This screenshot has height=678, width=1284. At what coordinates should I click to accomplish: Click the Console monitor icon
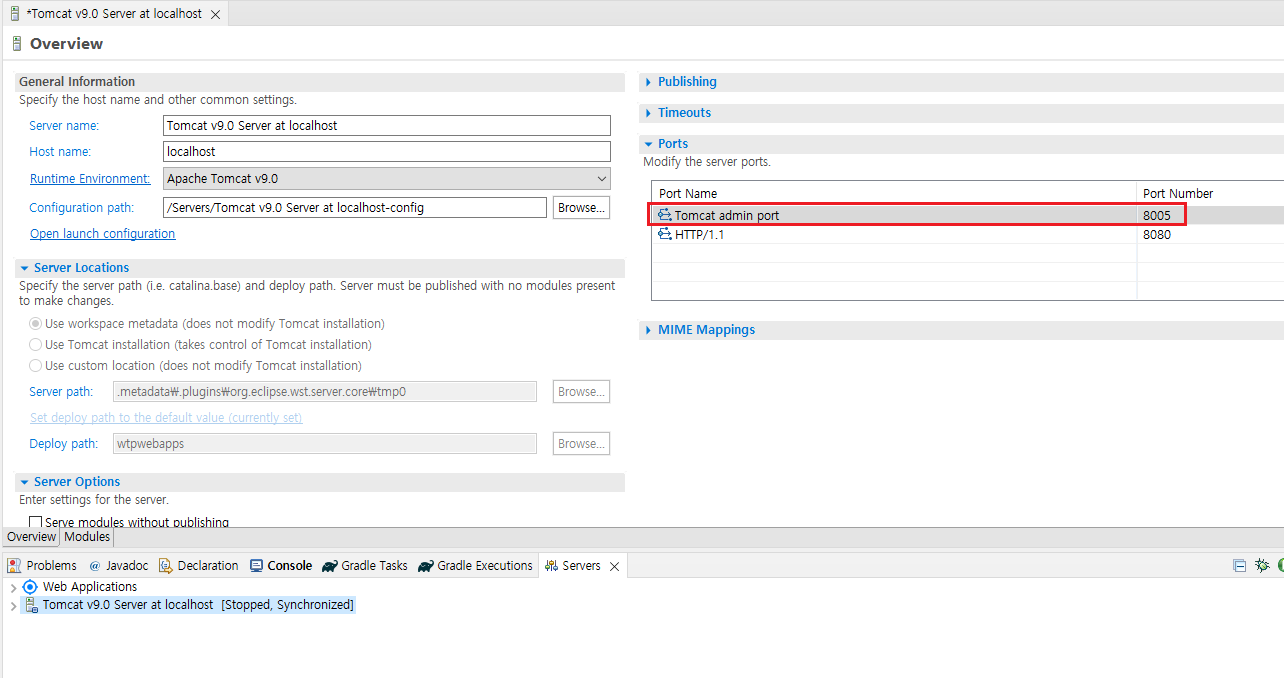(x=257, y=566)
